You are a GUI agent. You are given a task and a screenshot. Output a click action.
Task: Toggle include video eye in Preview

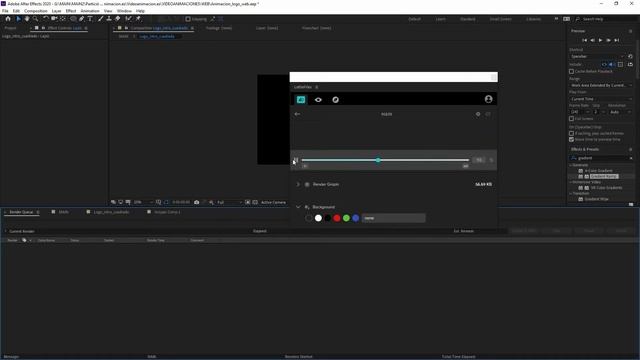click(x=604, y=64)
